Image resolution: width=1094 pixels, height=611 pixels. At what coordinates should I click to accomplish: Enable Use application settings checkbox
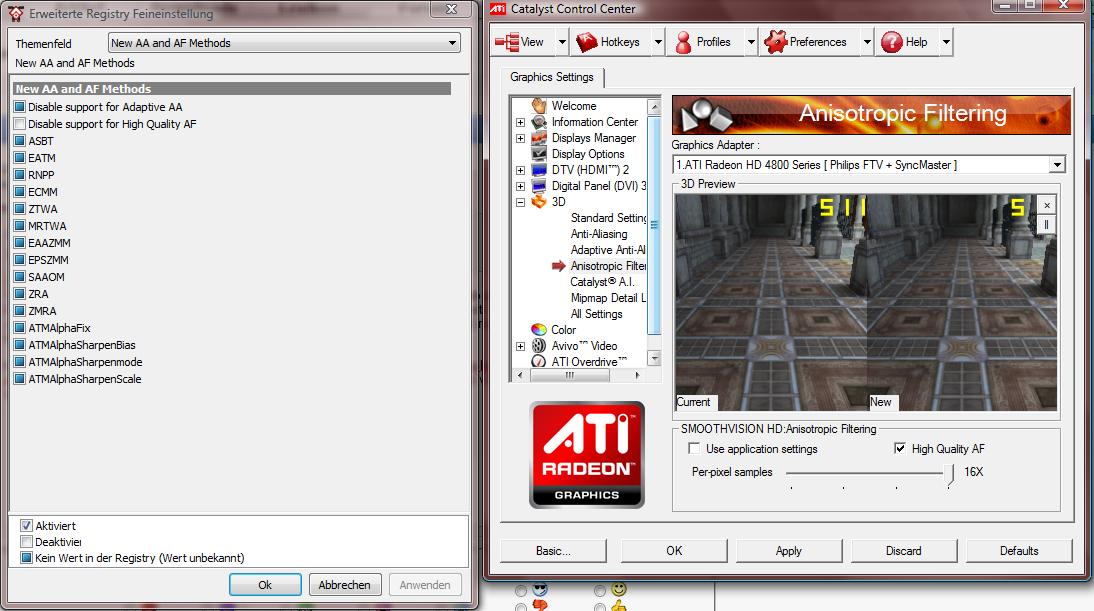(694, 448)
